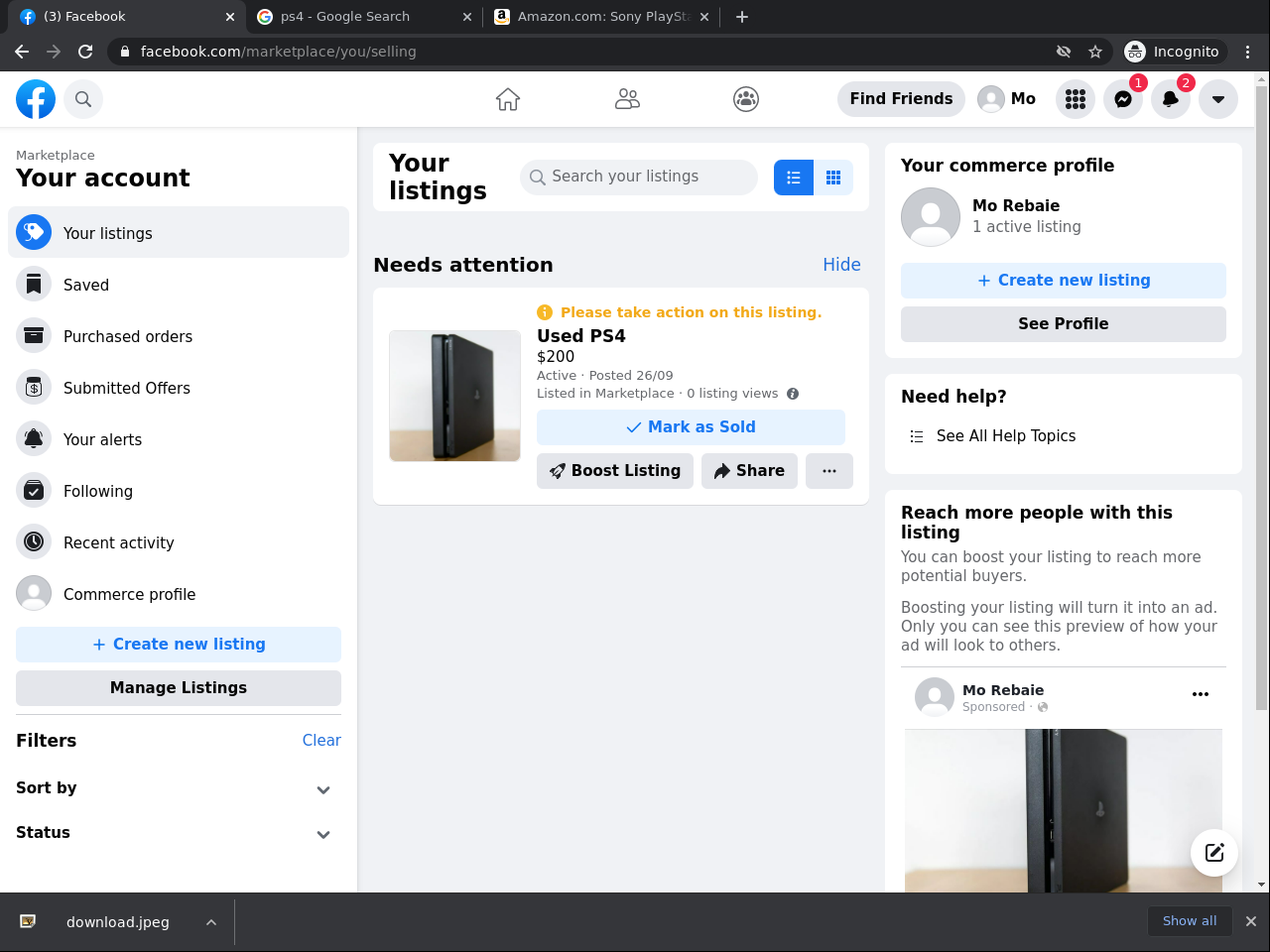Screen dimensions: 1270x952
Task: Open Your listings in the sidebar
Action: 179,232
